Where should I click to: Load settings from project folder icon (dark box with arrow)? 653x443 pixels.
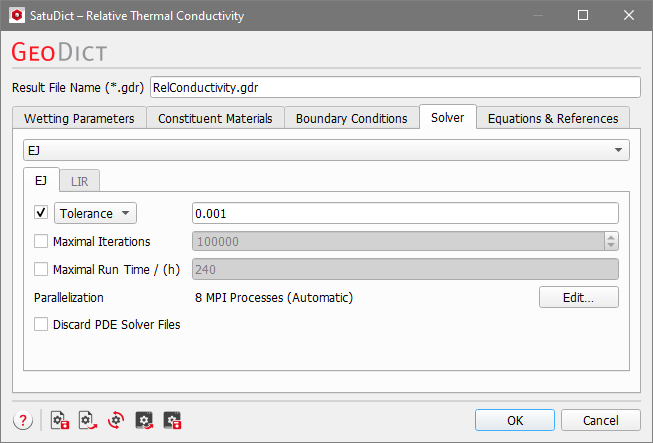(144, 420)
